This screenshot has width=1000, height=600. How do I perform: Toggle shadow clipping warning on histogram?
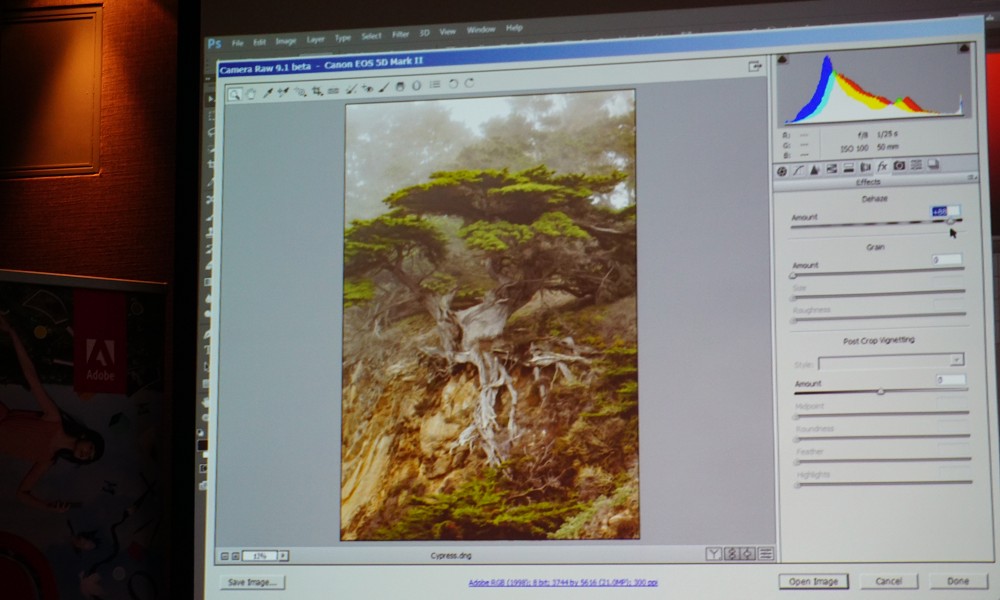point(782,60)
